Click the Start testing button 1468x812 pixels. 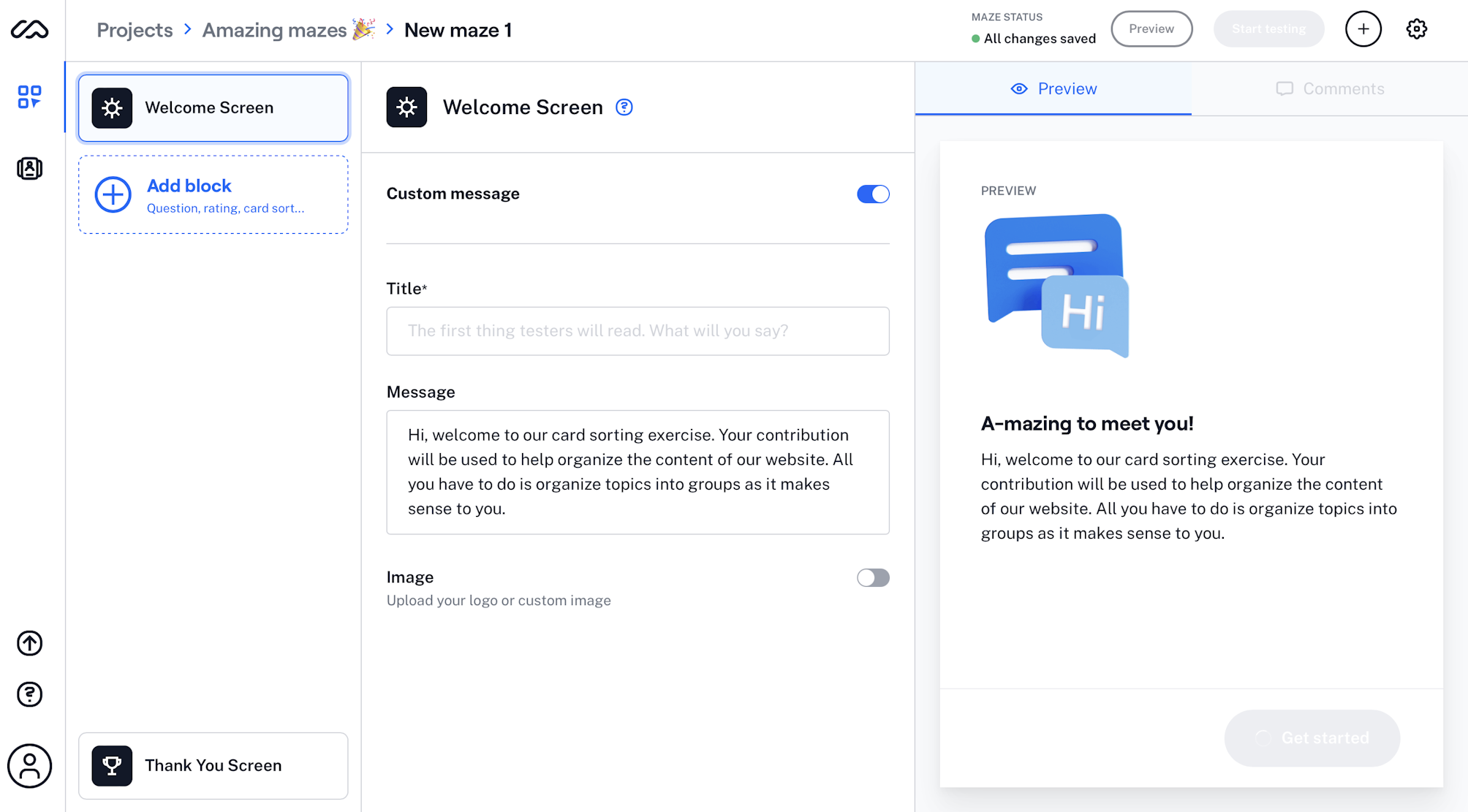1268,29
